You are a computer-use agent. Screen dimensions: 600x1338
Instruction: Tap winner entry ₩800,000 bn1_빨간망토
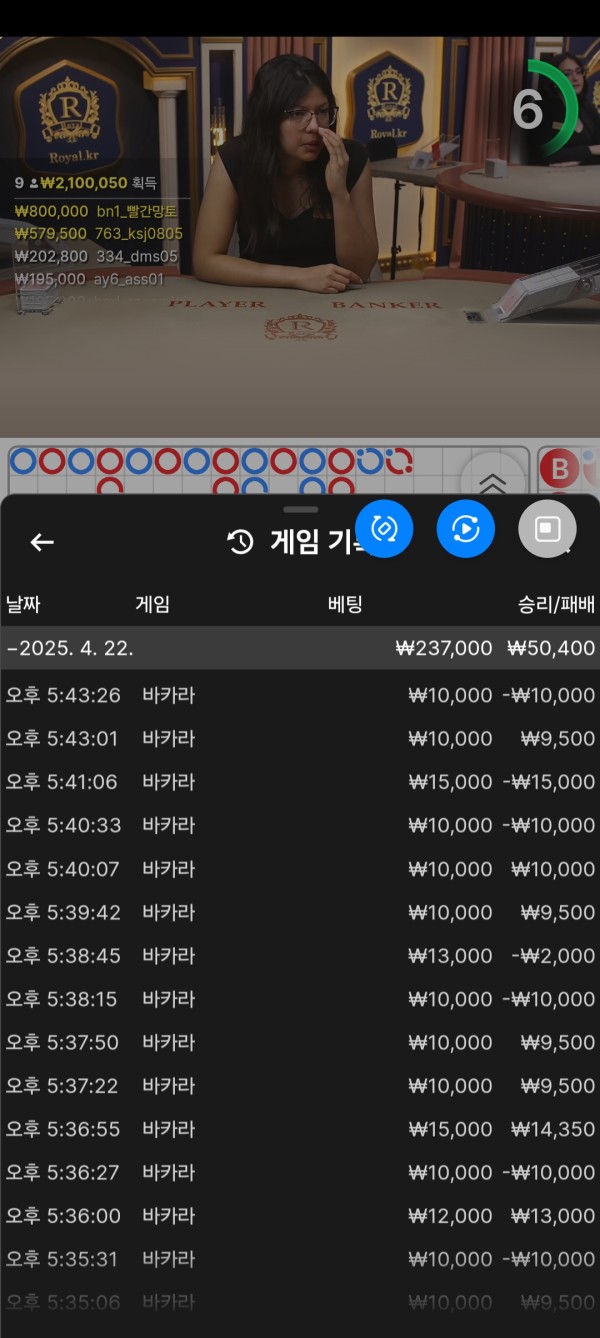pos(95,211)
